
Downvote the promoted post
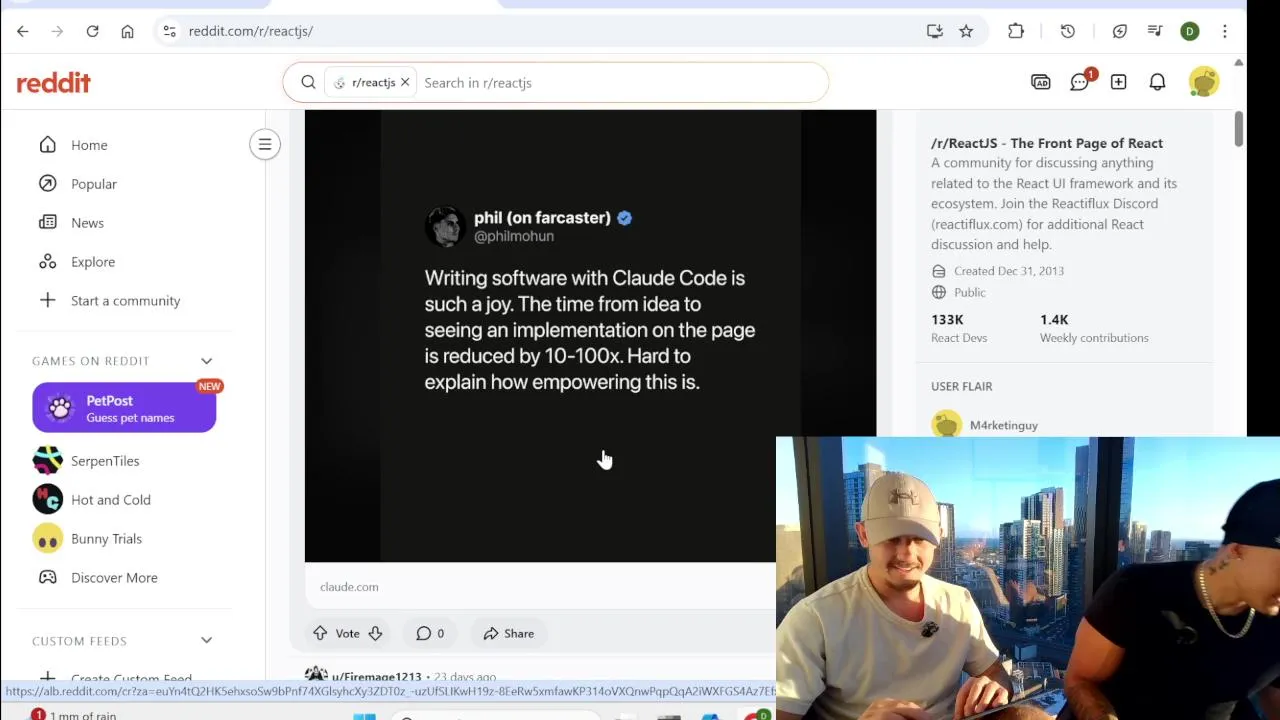point(375,633)
